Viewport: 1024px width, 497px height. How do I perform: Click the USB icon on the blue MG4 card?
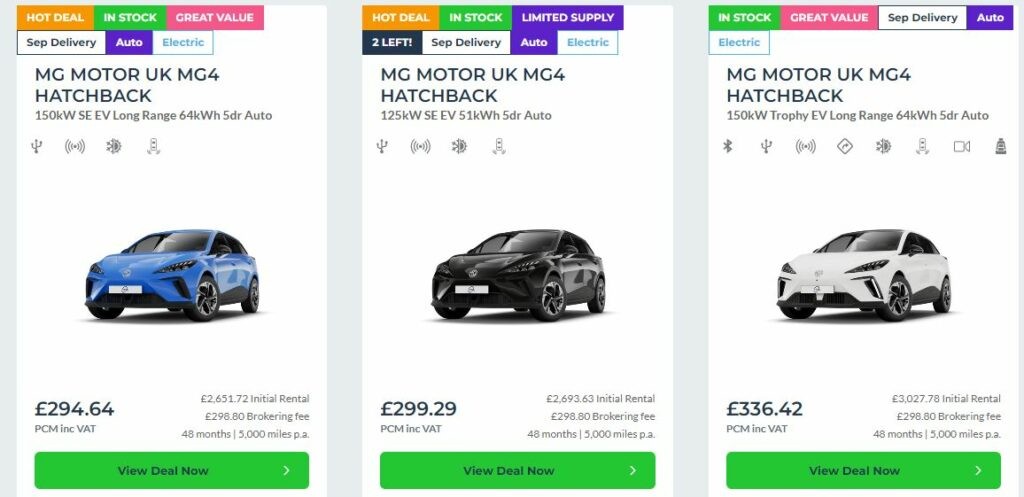[x=36, y=147]
